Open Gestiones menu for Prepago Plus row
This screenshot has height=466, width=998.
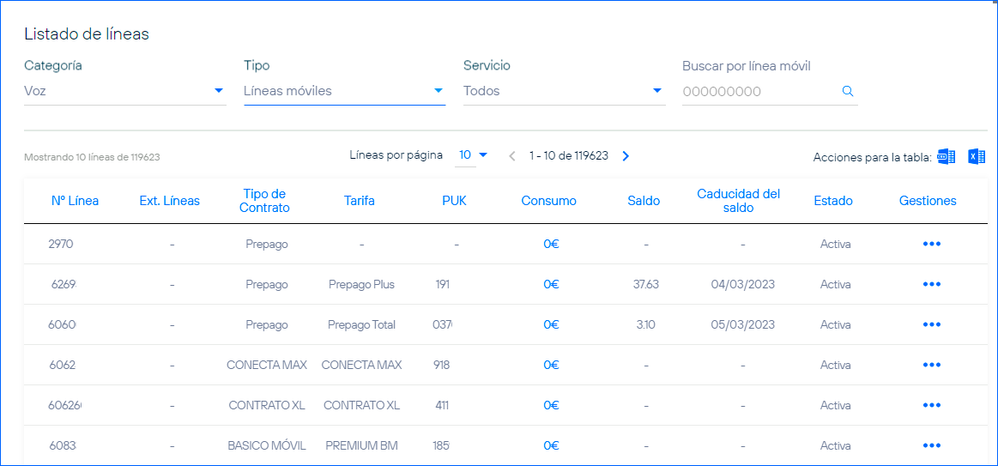click(x=931, y=285)
